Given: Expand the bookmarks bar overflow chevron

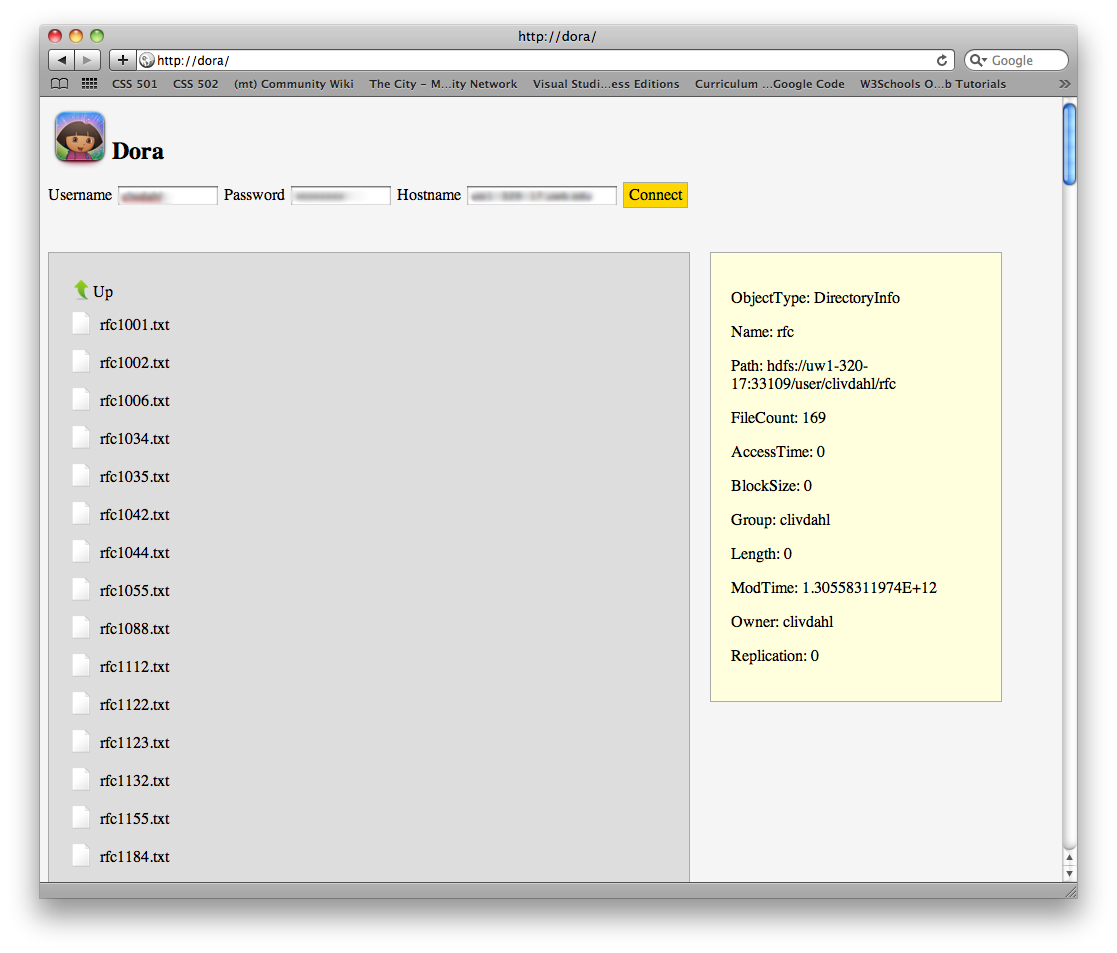Looking at the screenshot, I should pyautogui.click(x=1064, y=84).
